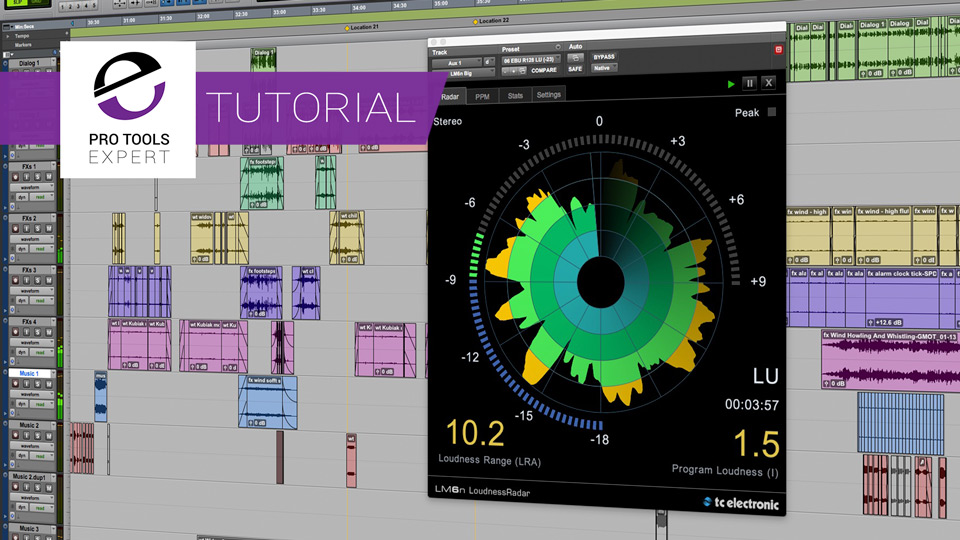Recall zoom preset 5 in the top toolbar
Viewport: 960px width, 540px height.
tap(94, 6)
